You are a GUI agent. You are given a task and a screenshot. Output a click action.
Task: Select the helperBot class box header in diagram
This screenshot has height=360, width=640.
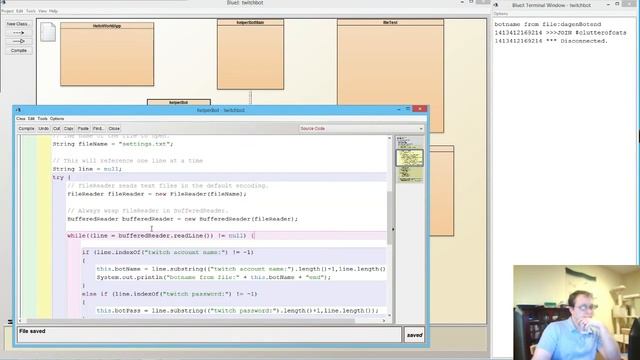tap(179, 102)
